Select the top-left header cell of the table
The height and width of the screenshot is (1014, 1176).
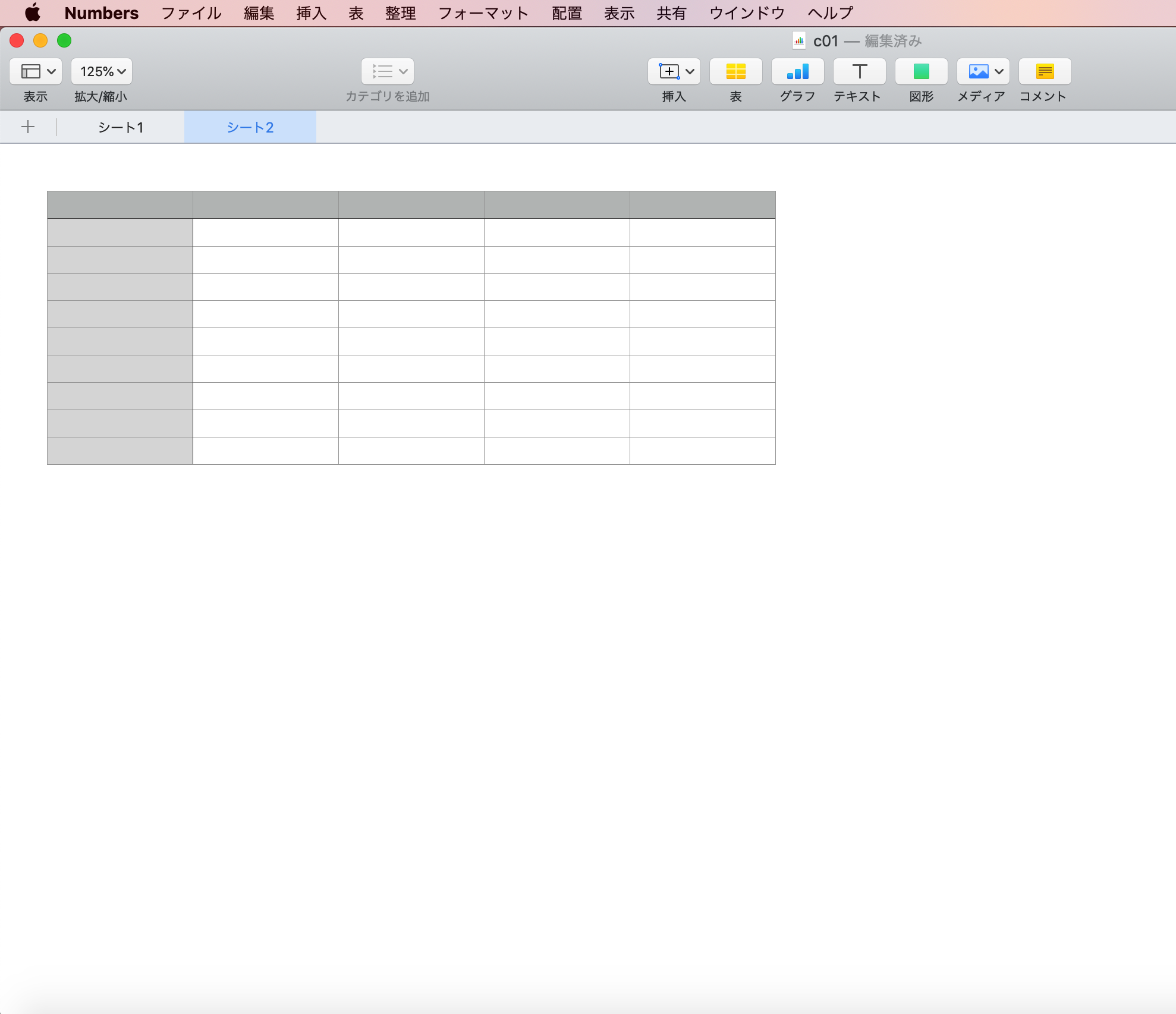pos(120,204)
